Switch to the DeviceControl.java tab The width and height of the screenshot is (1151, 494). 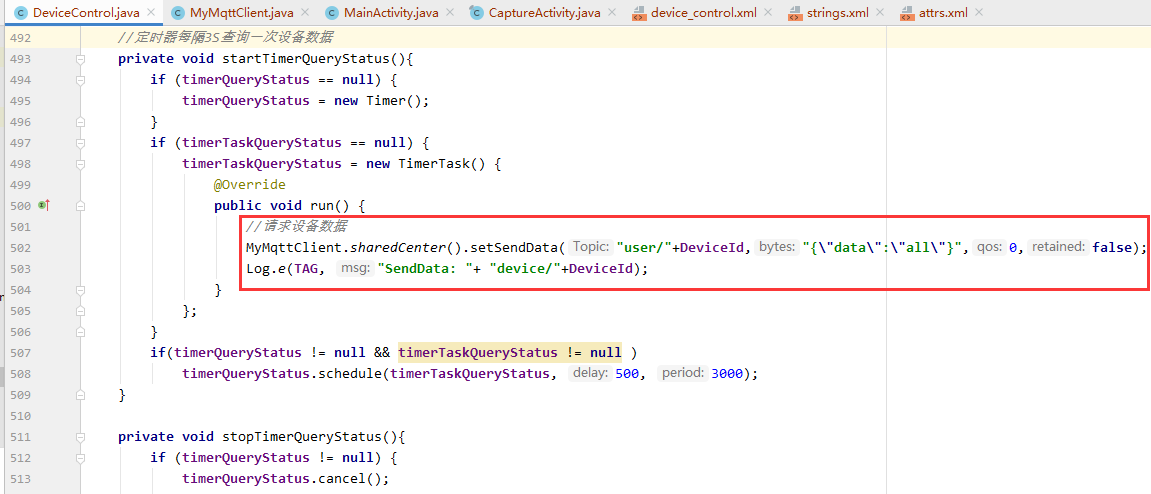click(x=86, y=12)
